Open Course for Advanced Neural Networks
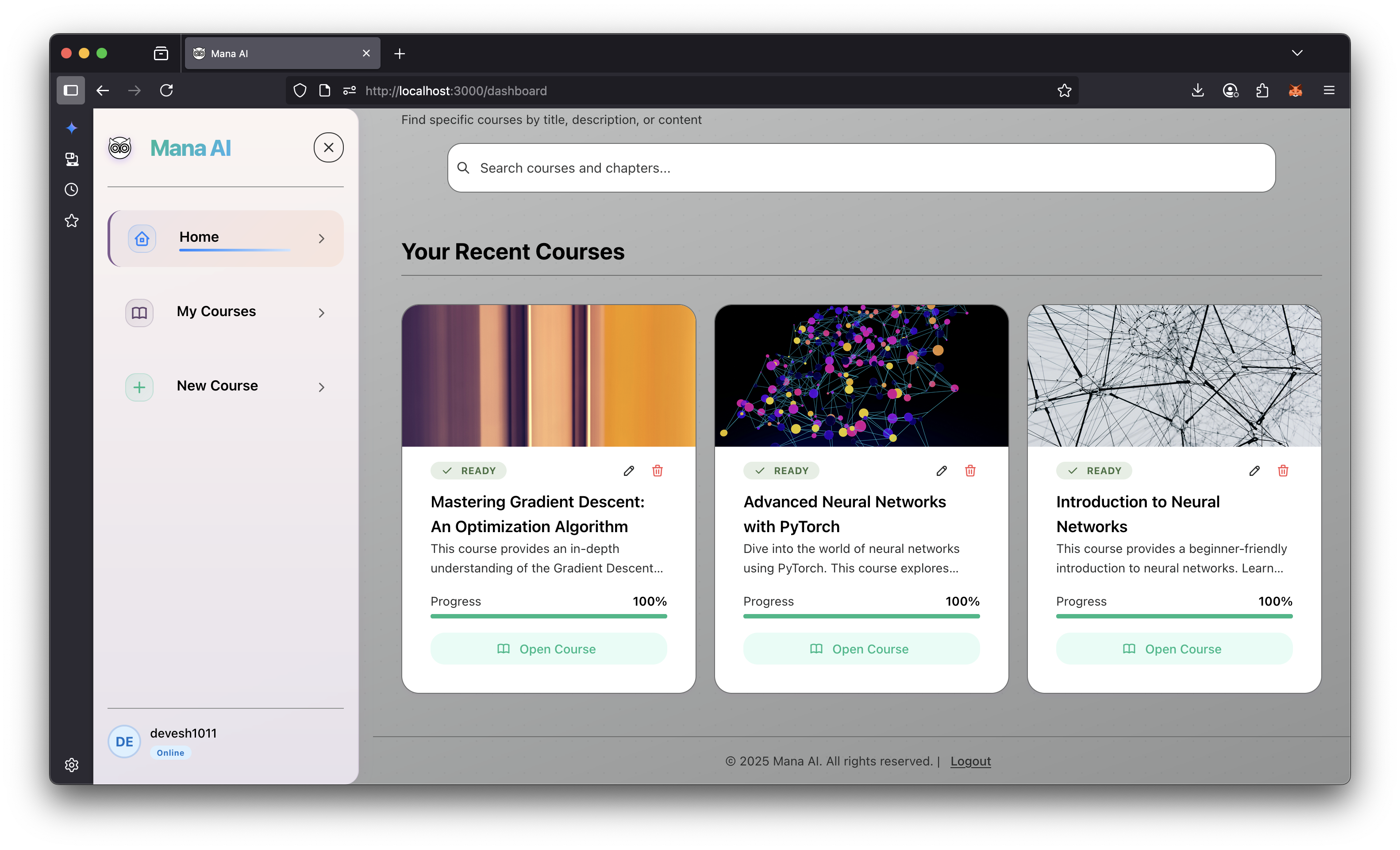This screenshot has height=850, width=1400. (x=861, y=649)
